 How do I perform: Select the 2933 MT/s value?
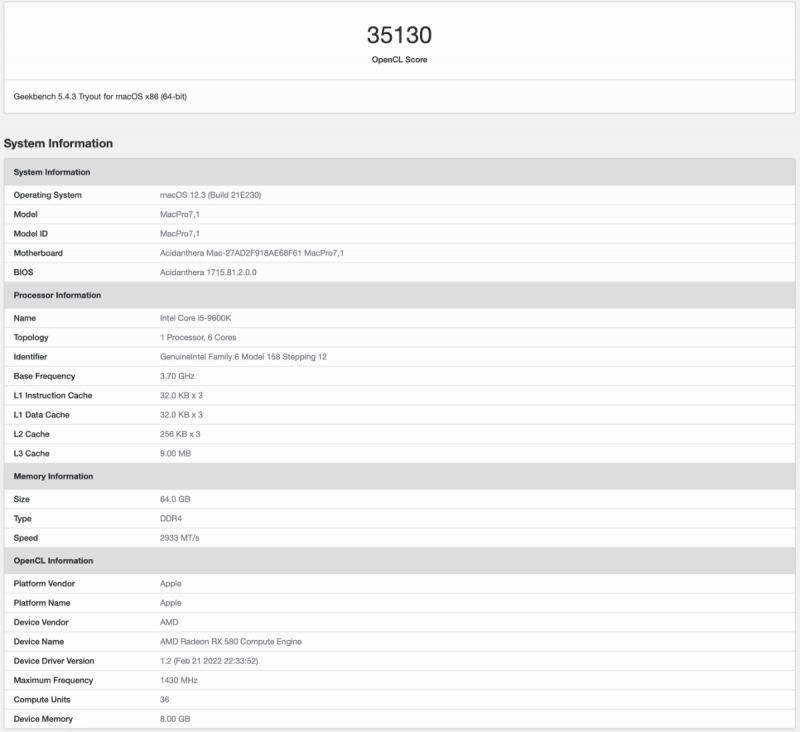[x=180, y=538]
